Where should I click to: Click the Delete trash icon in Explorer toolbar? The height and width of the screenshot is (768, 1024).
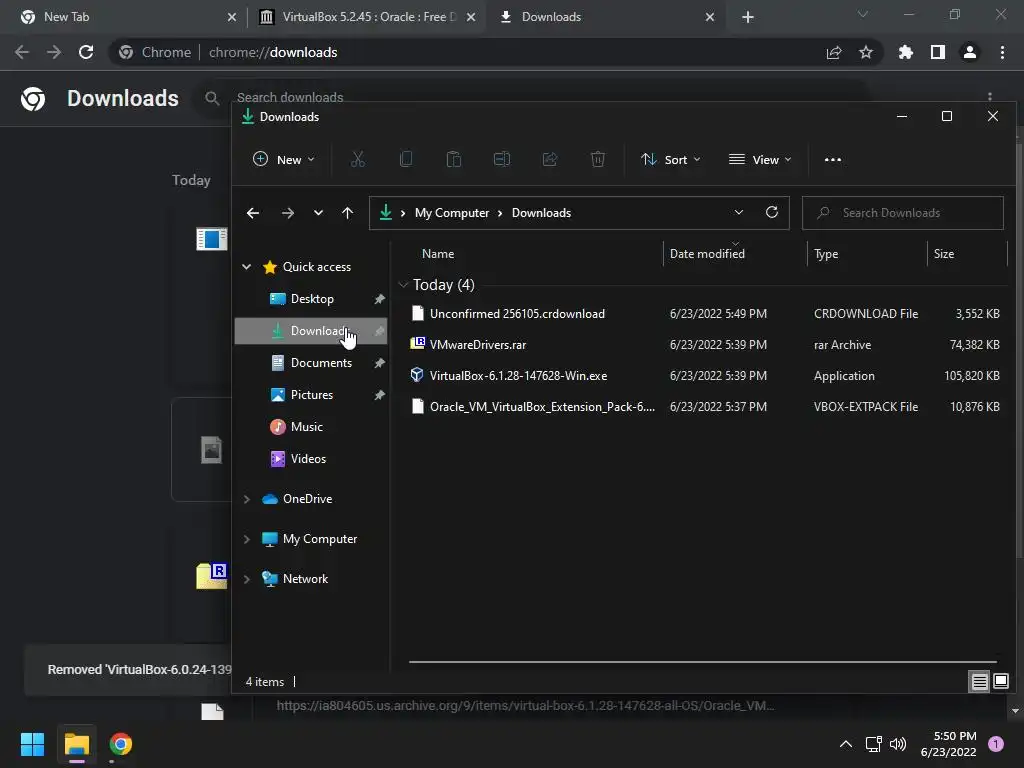(598, 159)
